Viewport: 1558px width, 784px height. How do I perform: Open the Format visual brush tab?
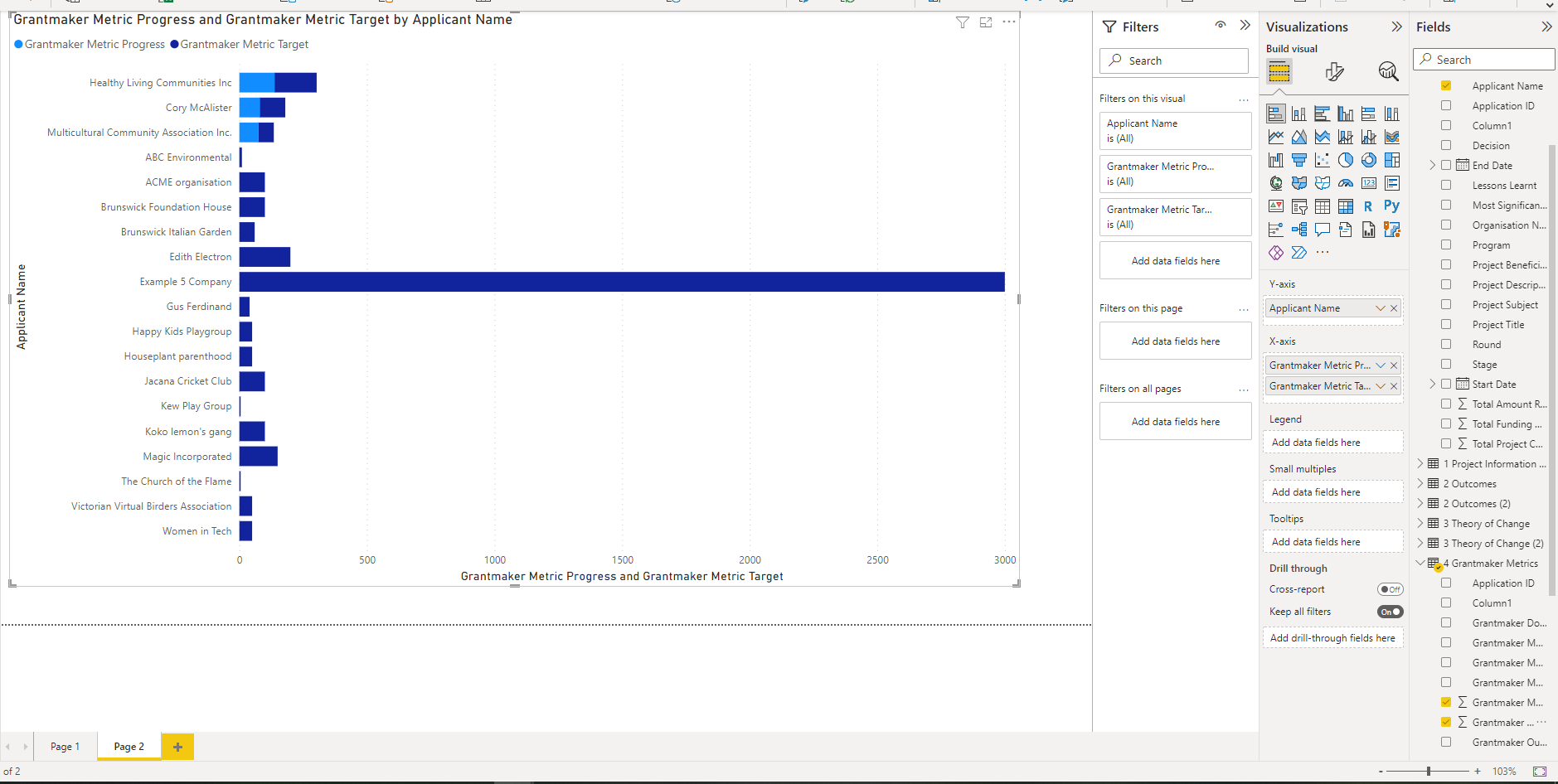[x=1334, y=72]
